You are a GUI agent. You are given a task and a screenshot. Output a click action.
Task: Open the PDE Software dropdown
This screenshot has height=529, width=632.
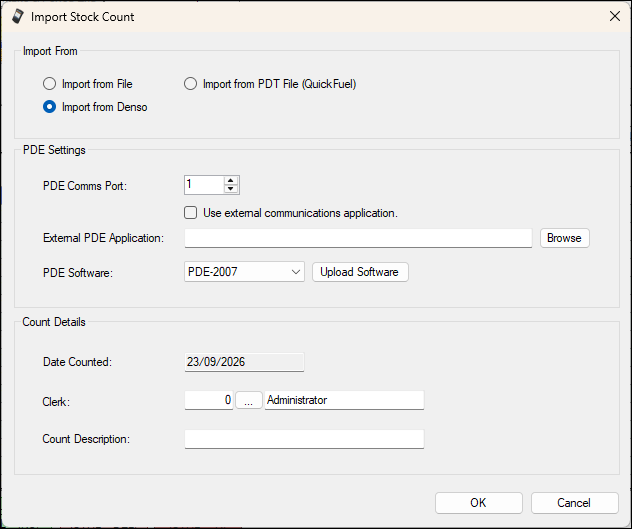click(244, 272)
